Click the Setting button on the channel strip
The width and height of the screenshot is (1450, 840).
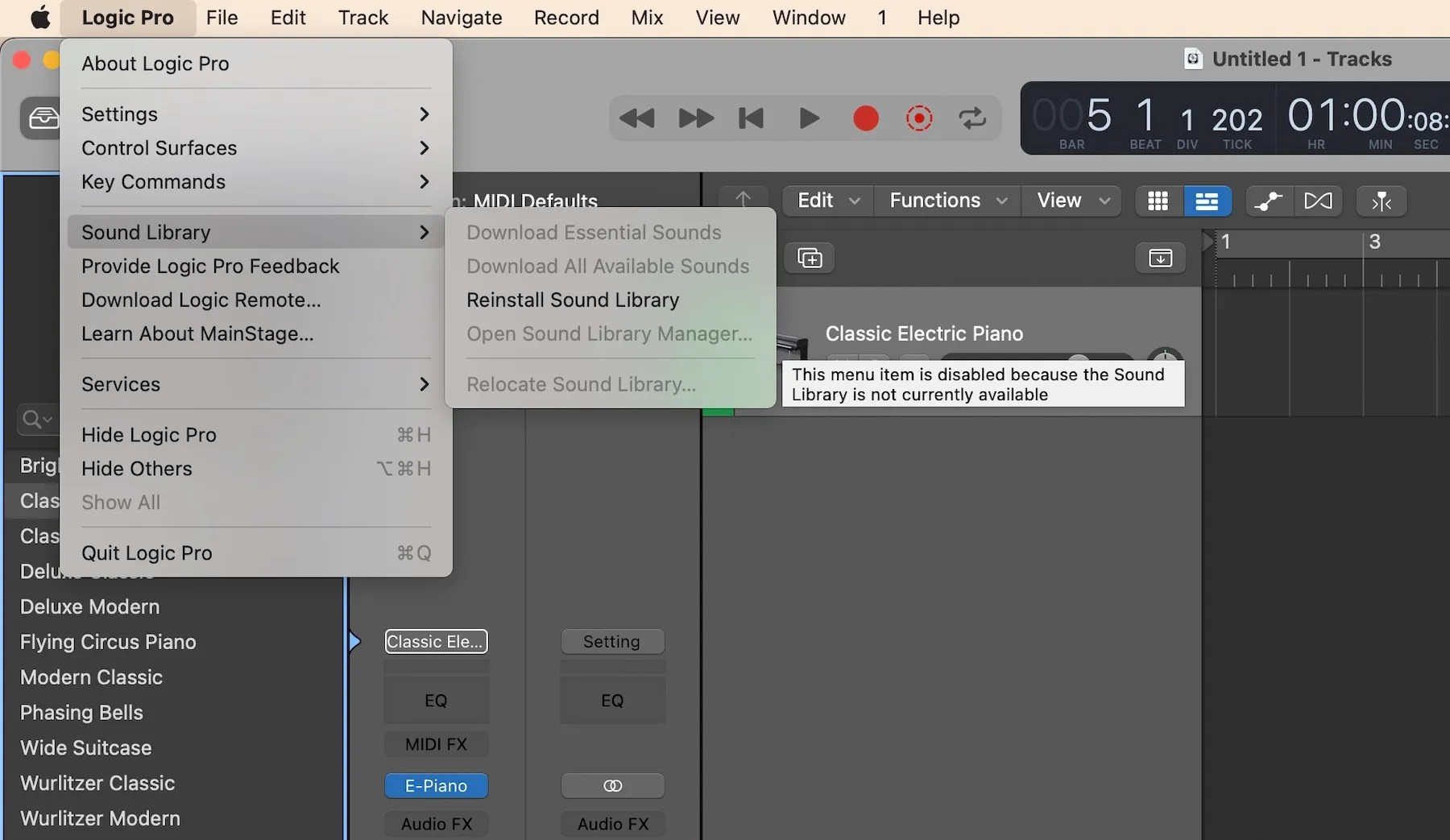pos(611,641)
